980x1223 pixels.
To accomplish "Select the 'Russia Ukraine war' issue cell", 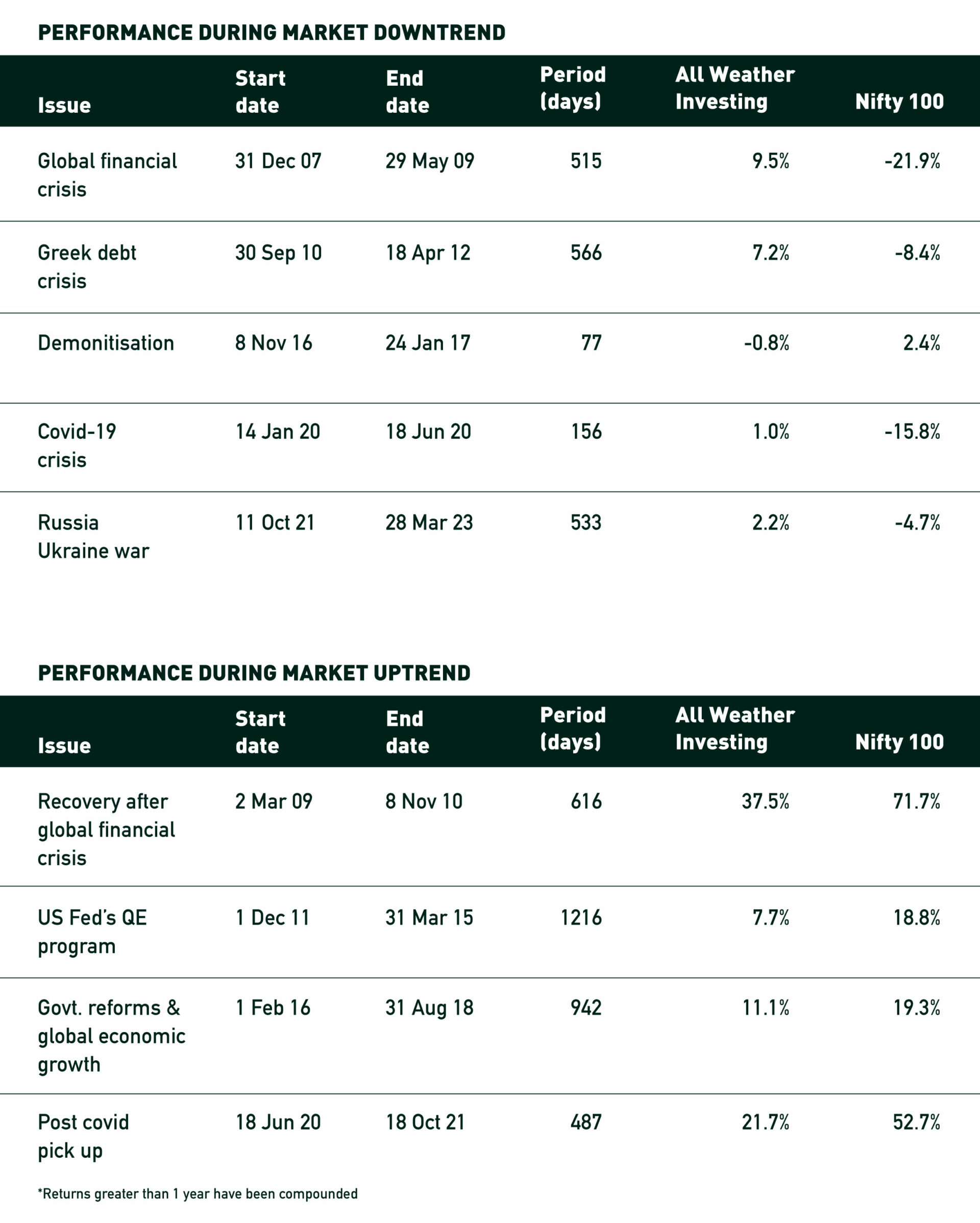I will coord(93,536).
